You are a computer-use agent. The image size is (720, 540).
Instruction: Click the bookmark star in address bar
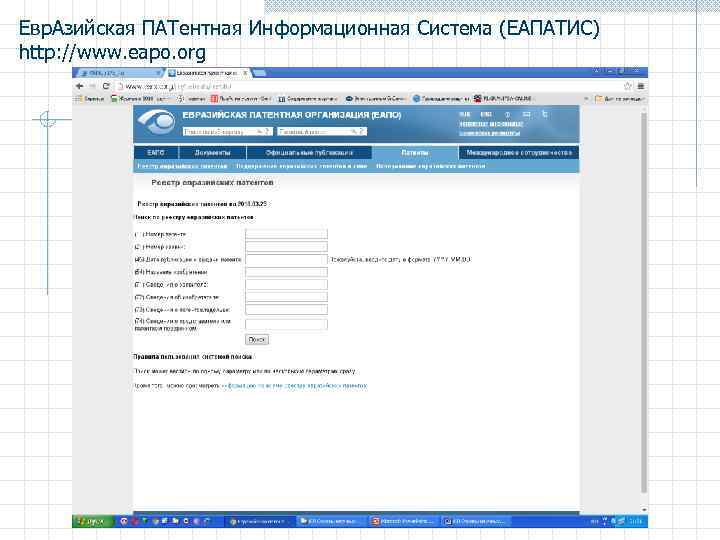628,86
